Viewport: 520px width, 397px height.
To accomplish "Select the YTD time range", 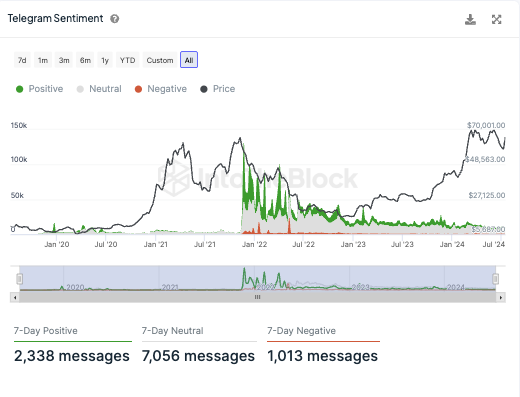I will pyautogui.click(x=128, y=60).
